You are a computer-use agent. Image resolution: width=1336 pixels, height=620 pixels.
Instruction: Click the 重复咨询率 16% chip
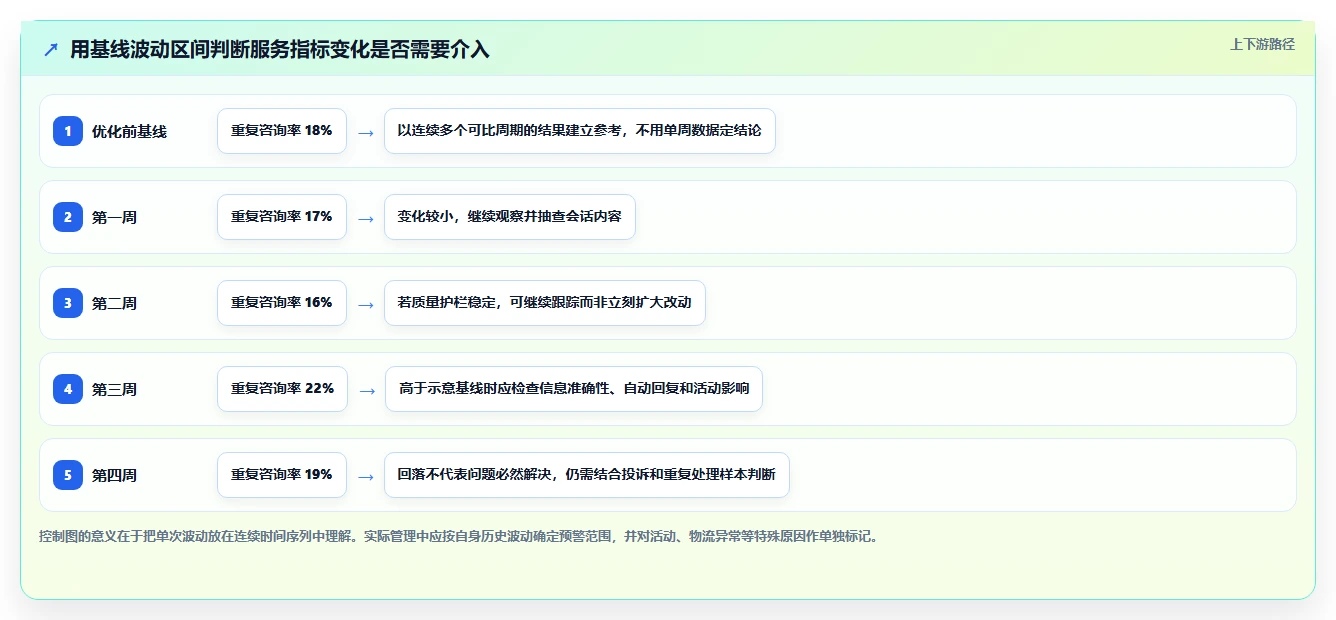pyautogui.click(x=282, y=303)
